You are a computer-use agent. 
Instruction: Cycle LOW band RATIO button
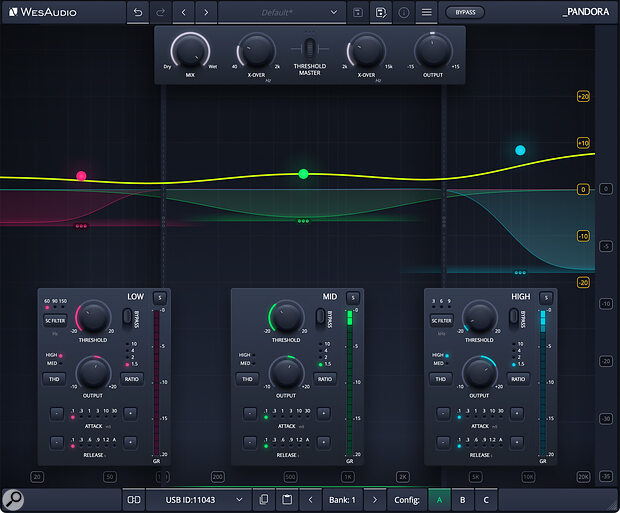(132, 379)
